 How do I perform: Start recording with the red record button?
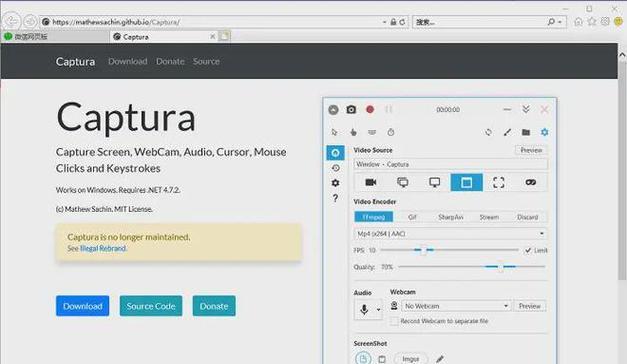point(370,109)
